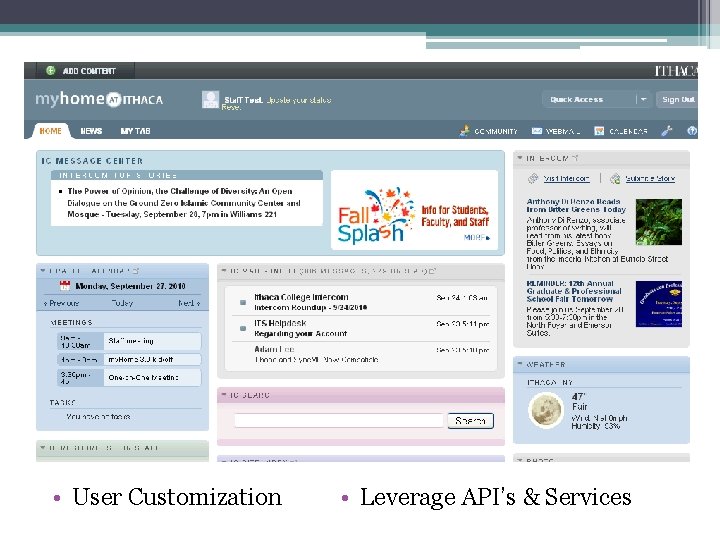Click the moon weather condition icon

click(545, 411)
